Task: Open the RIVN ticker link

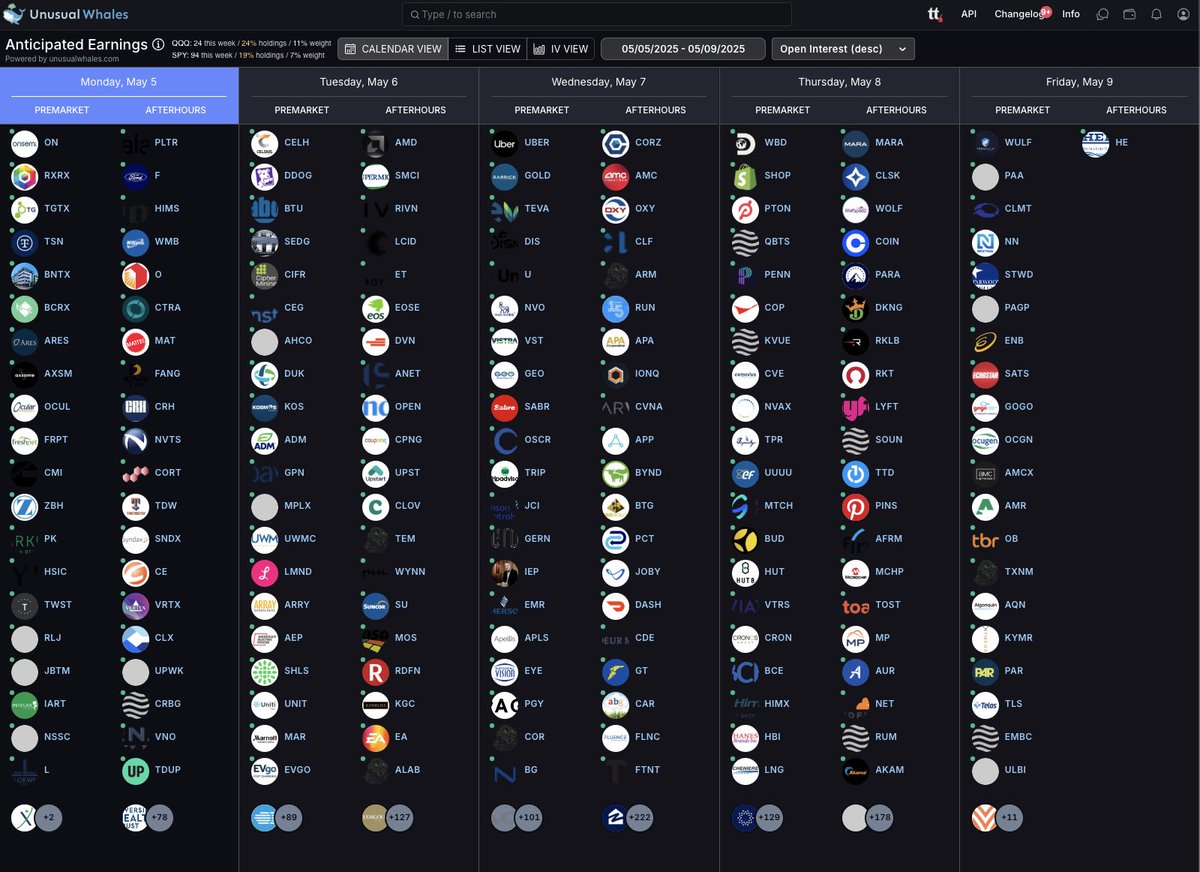Action: pyautogui.click(x=407, y=209)
